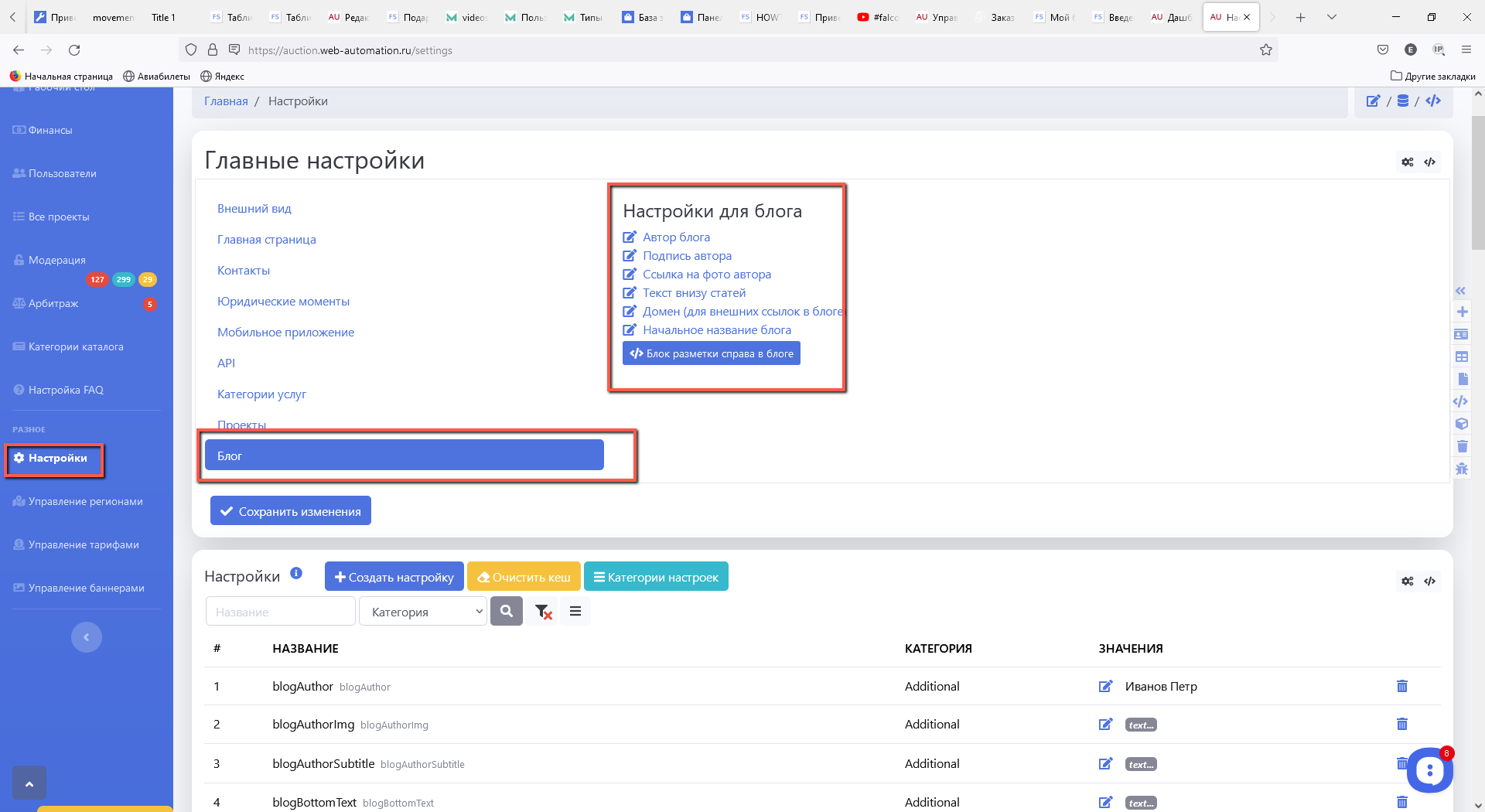Open the hamburger list options button
Viewport: 1485px width, 812px height.
[x=575, y=611]
